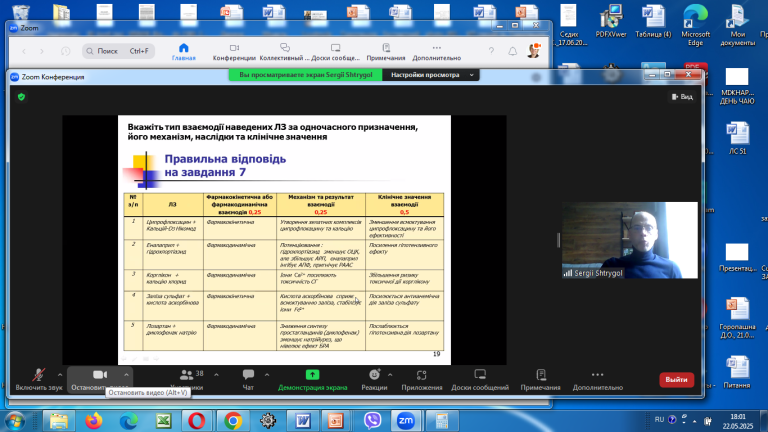Open Таблица (4) desktop document
768x432 pixels.
[653, 21]
